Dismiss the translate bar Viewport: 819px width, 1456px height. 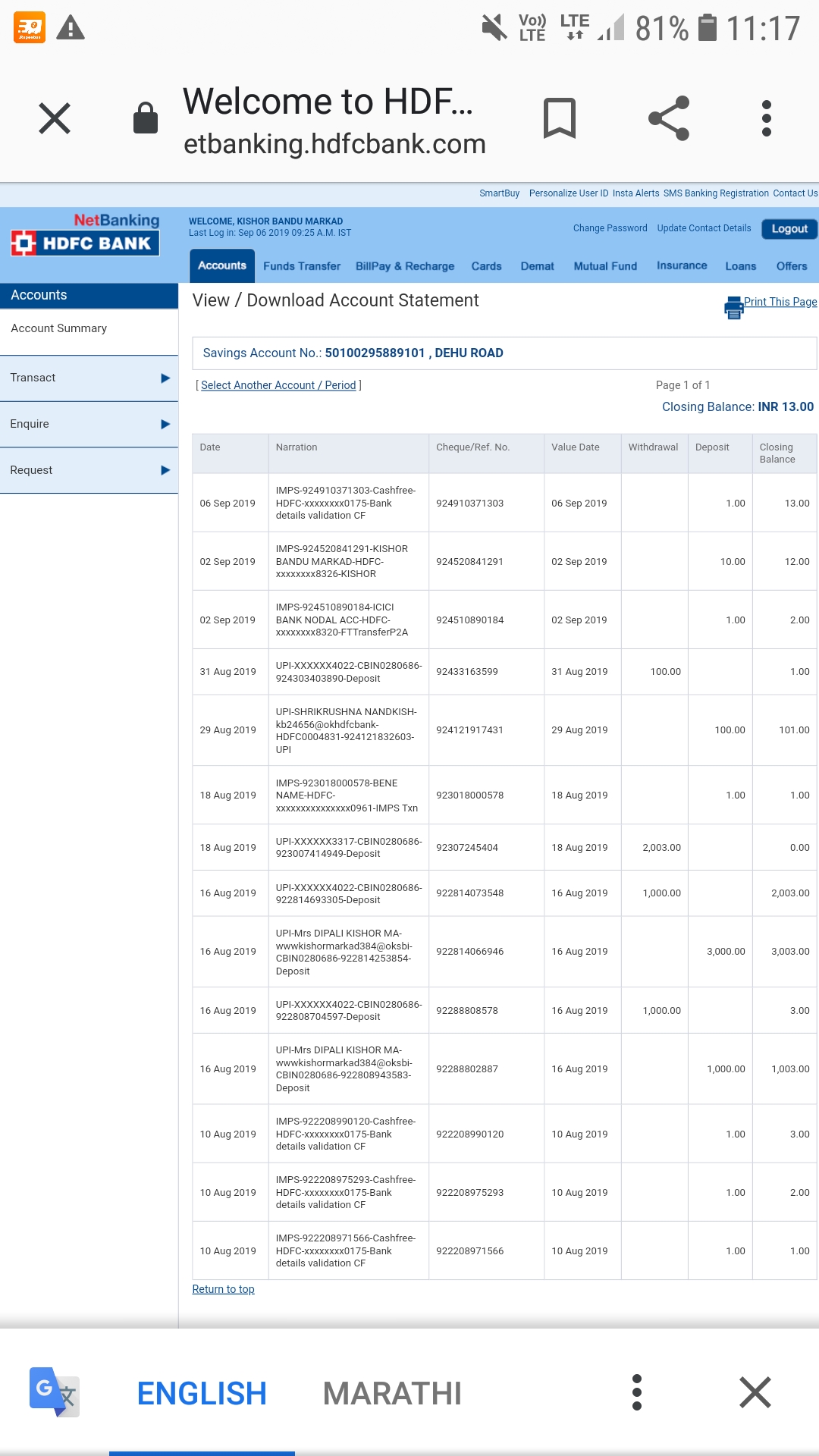pyautogui.click(x=755, y=1392)
